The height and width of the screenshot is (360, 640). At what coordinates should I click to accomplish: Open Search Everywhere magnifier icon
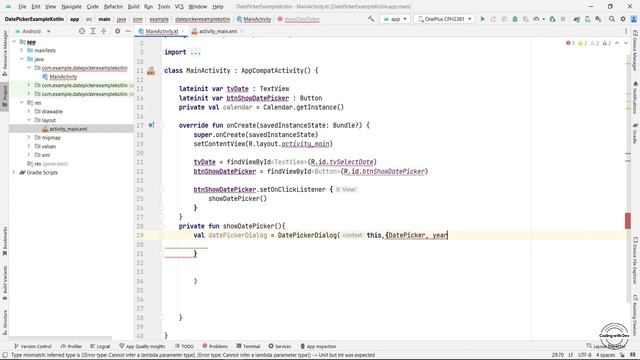611,19
